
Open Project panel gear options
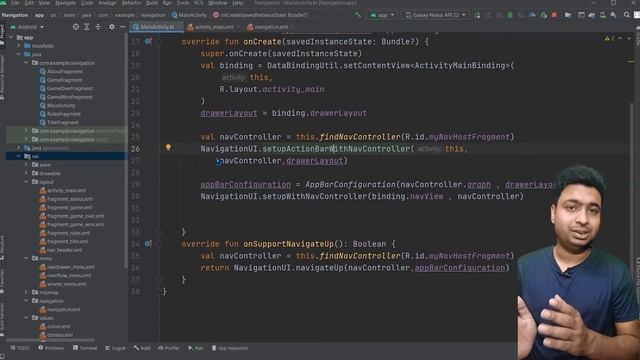pos(111,27)
